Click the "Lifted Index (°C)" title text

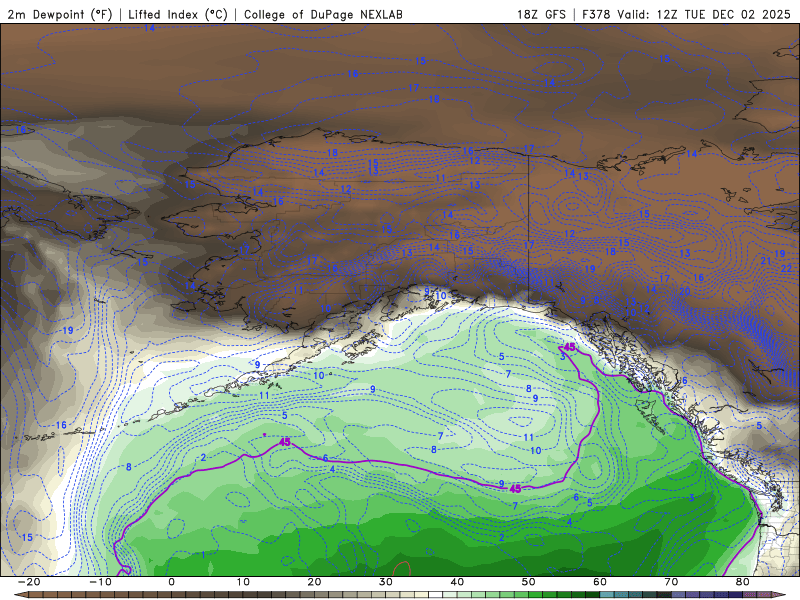pos(178,14)
